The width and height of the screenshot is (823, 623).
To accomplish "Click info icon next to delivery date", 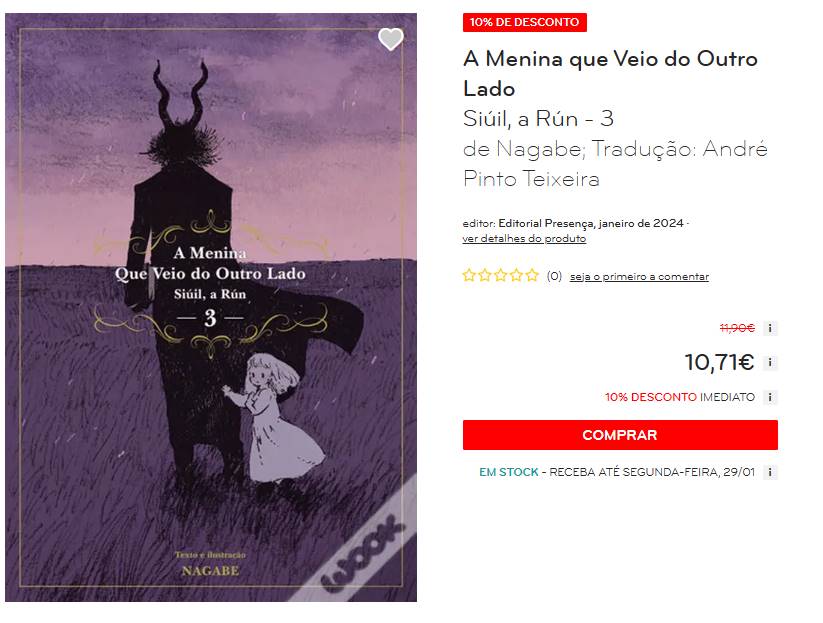I will pyautogui.click(x=770, y=472).
